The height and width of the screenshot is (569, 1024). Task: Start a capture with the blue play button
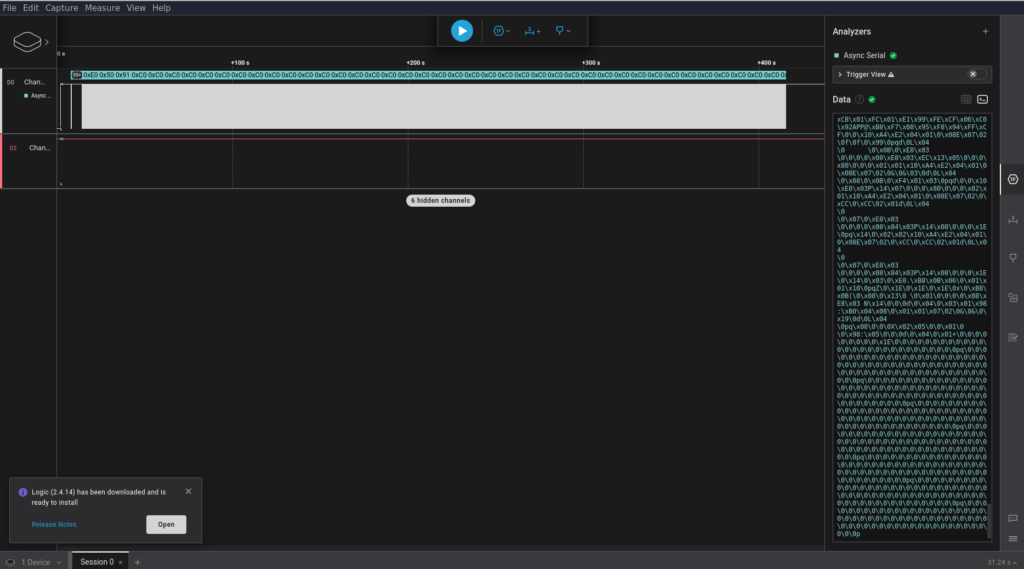tap(462, 31)
